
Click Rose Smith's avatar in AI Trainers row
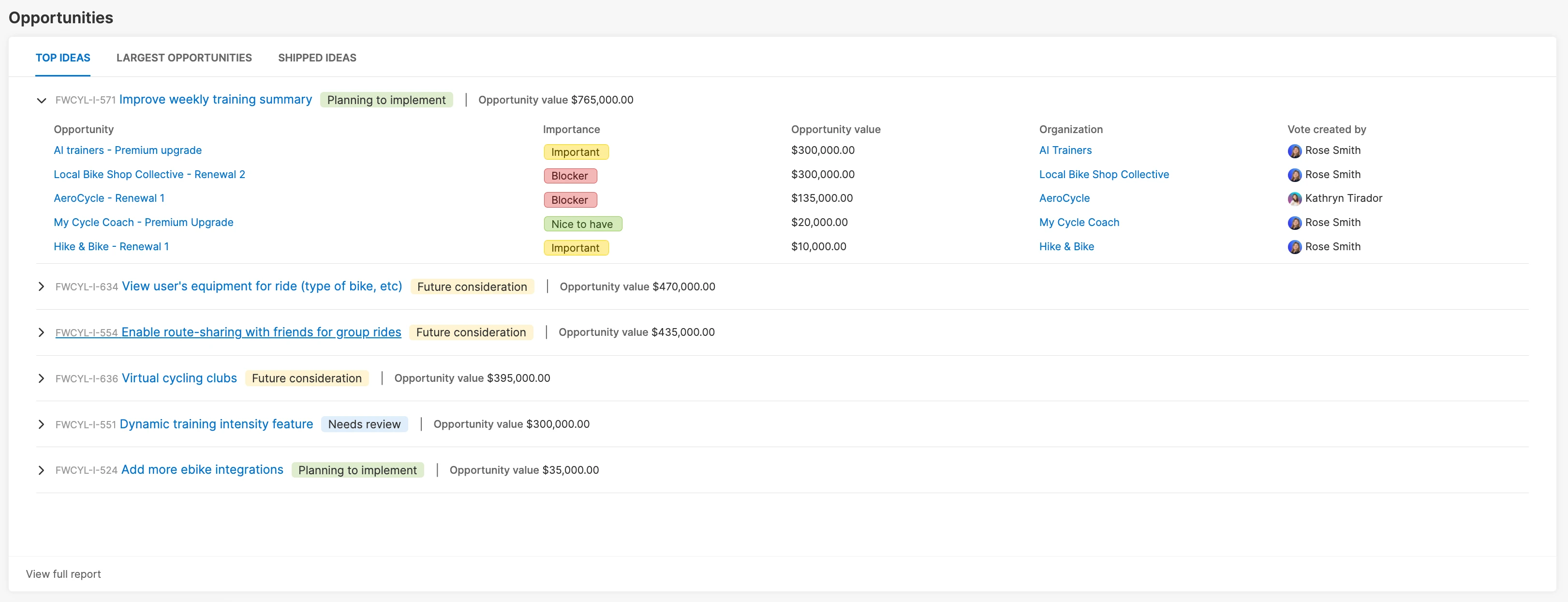coord(1294,151)
